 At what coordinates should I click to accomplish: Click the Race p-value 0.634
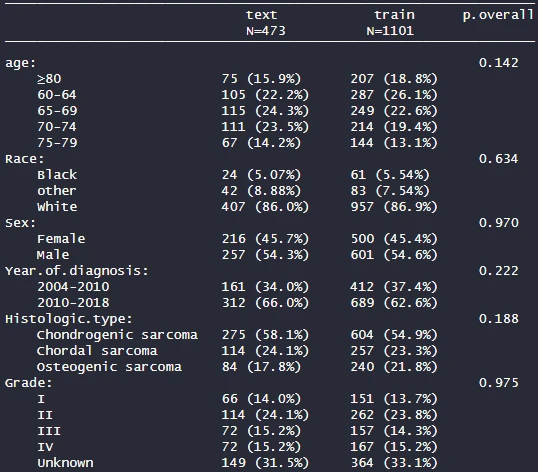499,159
